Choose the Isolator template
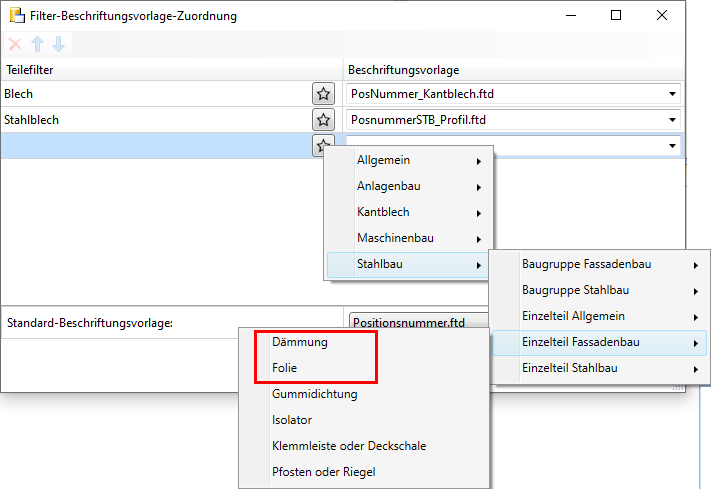The width and height of the screenshot is (711, 489). click(x=364, y=421)
